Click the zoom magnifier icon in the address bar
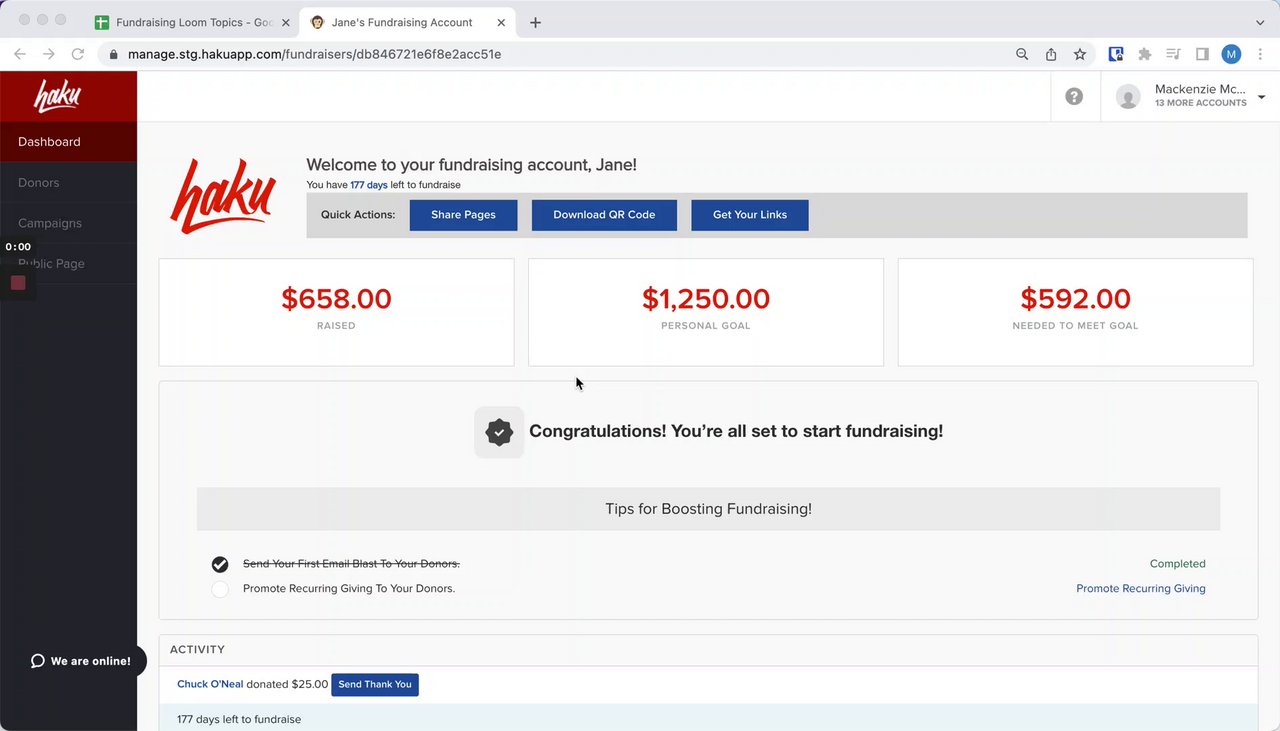Screen dimensions: 1280x731 [x=1022, y=54]
